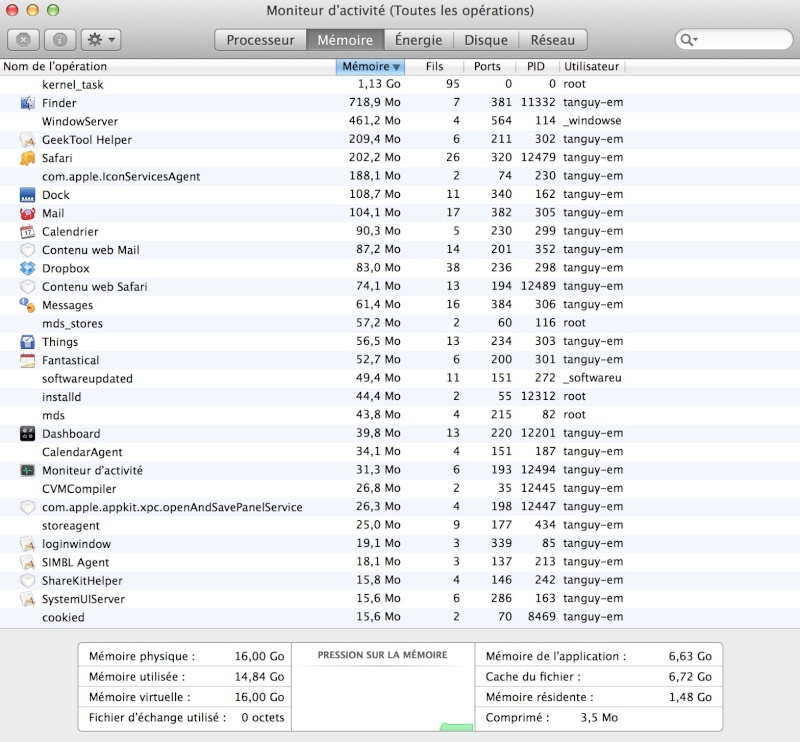Switch to the Mémoire tab
Image resolution: width=800 pixels, height=742 pixels.
click(x=345, y=40)
